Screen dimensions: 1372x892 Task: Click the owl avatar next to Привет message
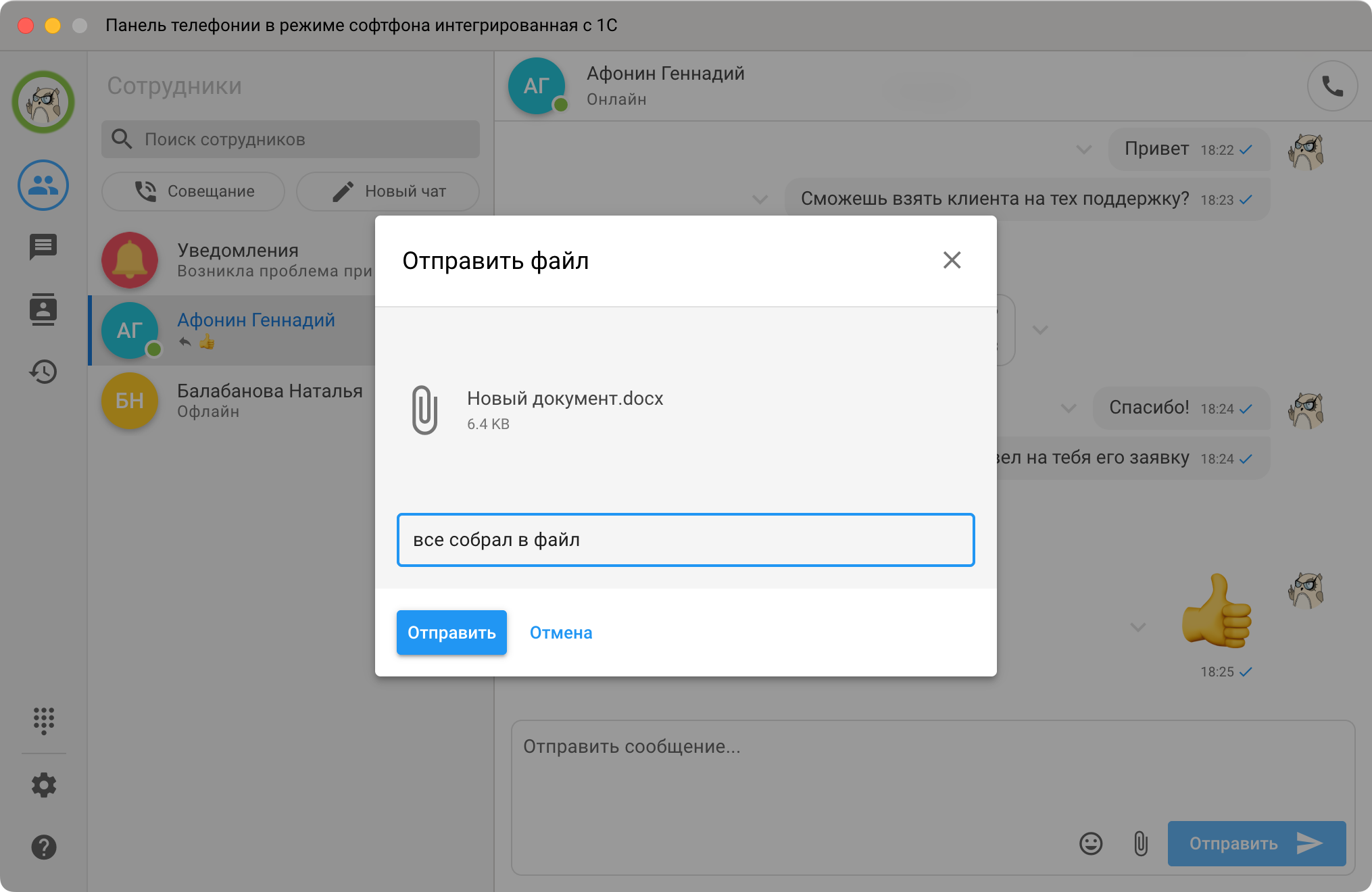(x=1306, y=151)
